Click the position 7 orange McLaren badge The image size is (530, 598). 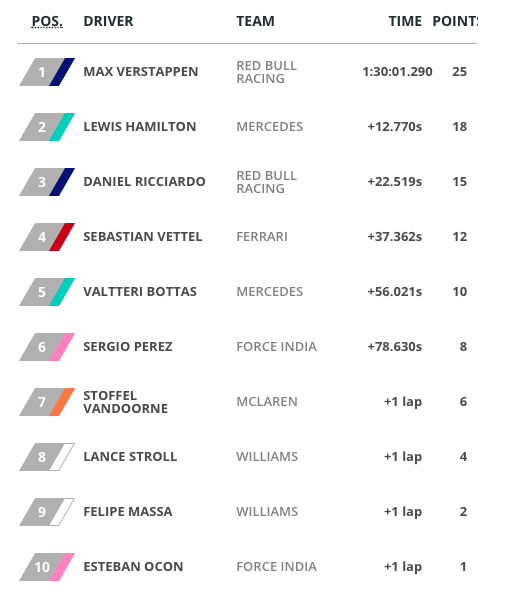point(47,402)
